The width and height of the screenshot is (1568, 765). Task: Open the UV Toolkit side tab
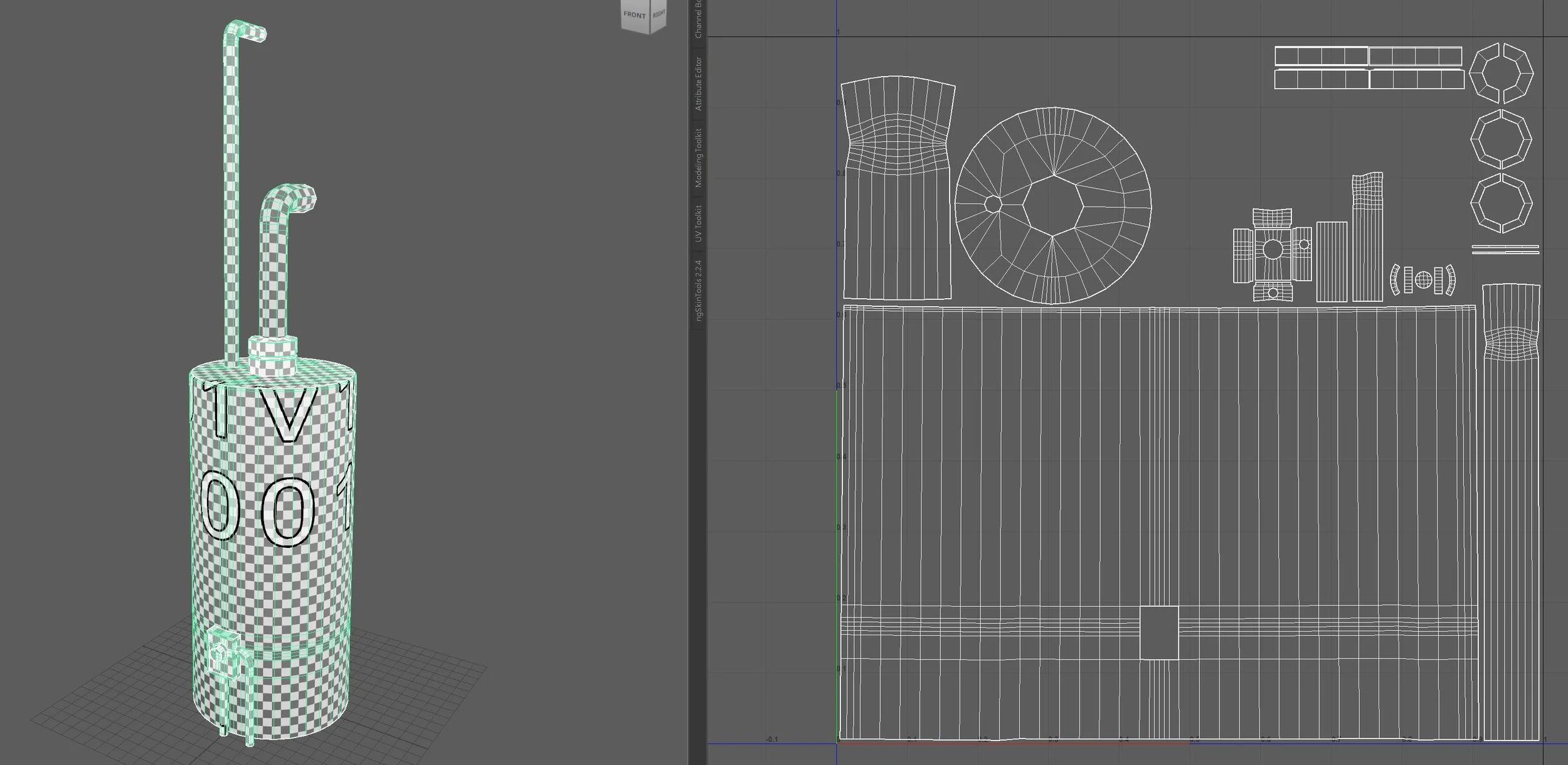coord(698,223)
